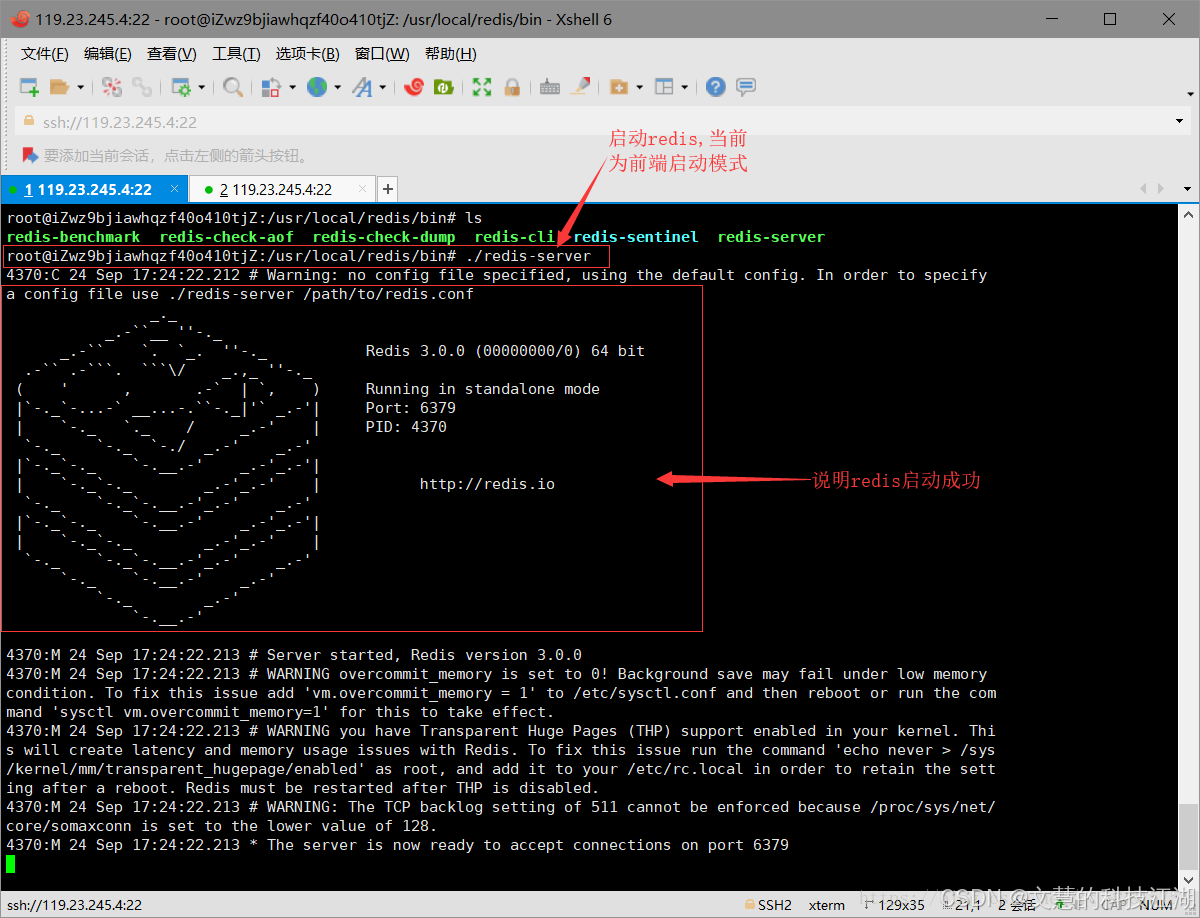Click the New Session icon in toolbar
The height and width of the screenshot is (918, 1200).
pyautogui.click(x=30, y=87)
